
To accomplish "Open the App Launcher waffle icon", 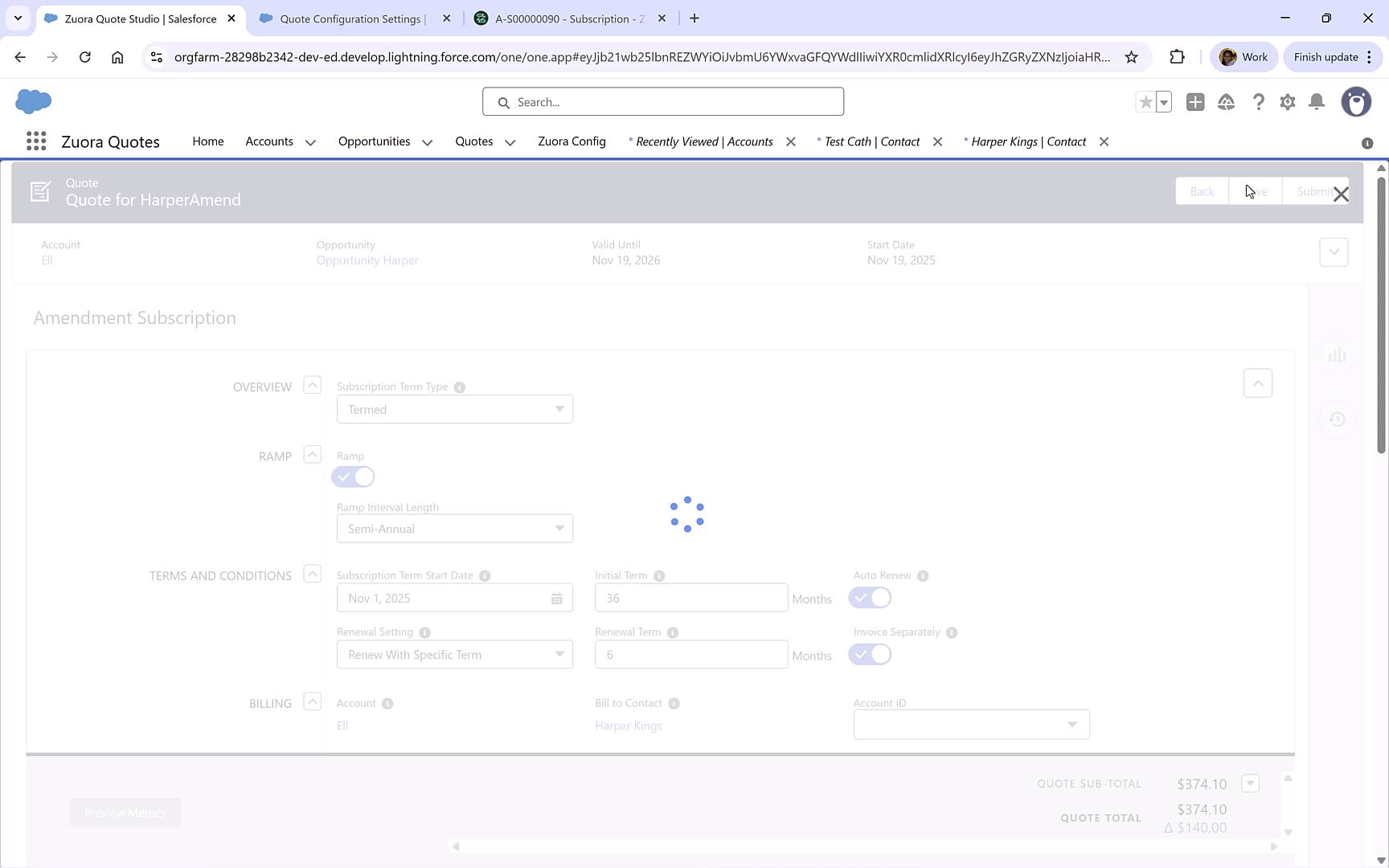I will pyautogui.click(x=35, y=141).
